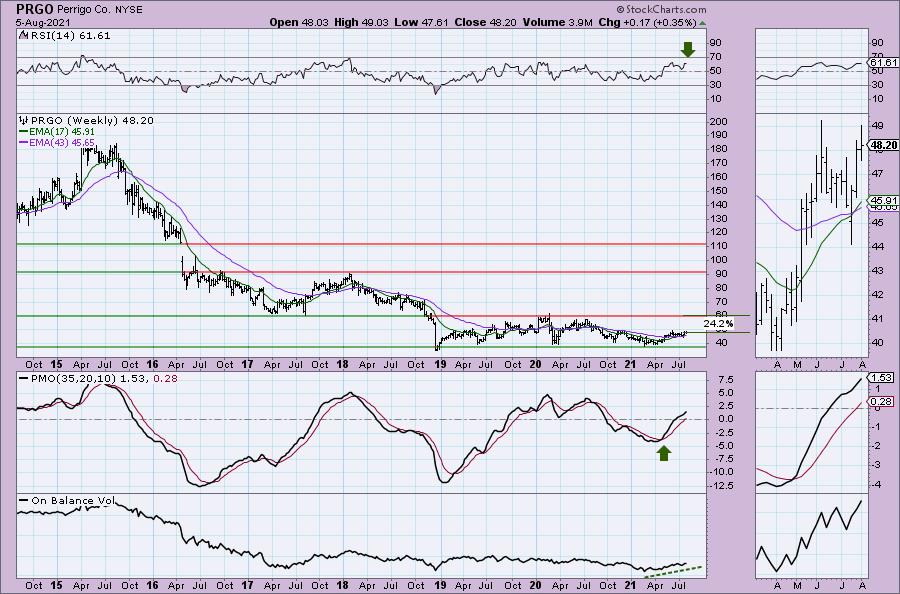Click the Volume 3.9M value
The image size is (900, 594).
[x=557, y=22]
